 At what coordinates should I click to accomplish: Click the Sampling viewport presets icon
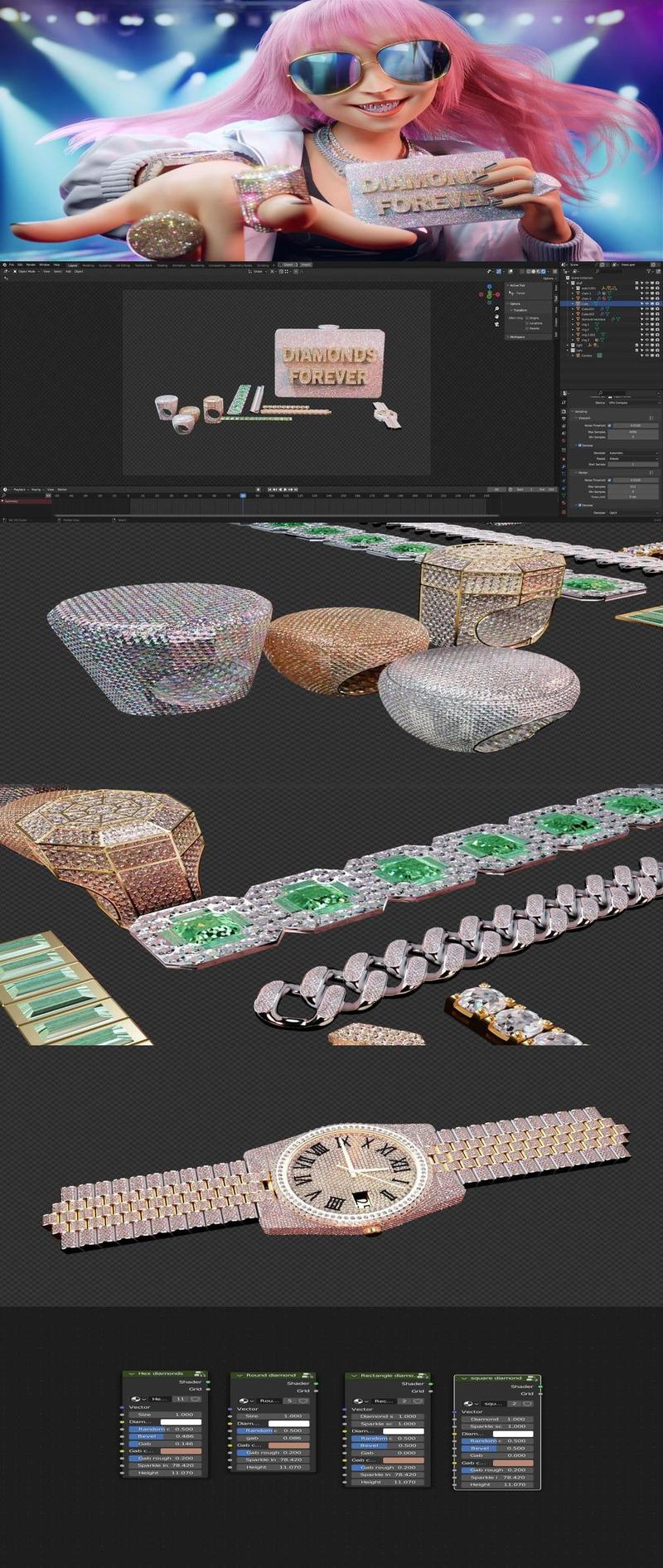tap(651, 418)
